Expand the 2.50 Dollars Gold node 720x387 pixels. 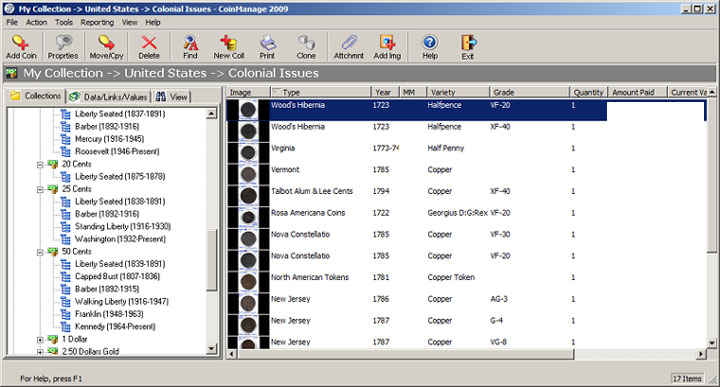(x=40, y=352)
